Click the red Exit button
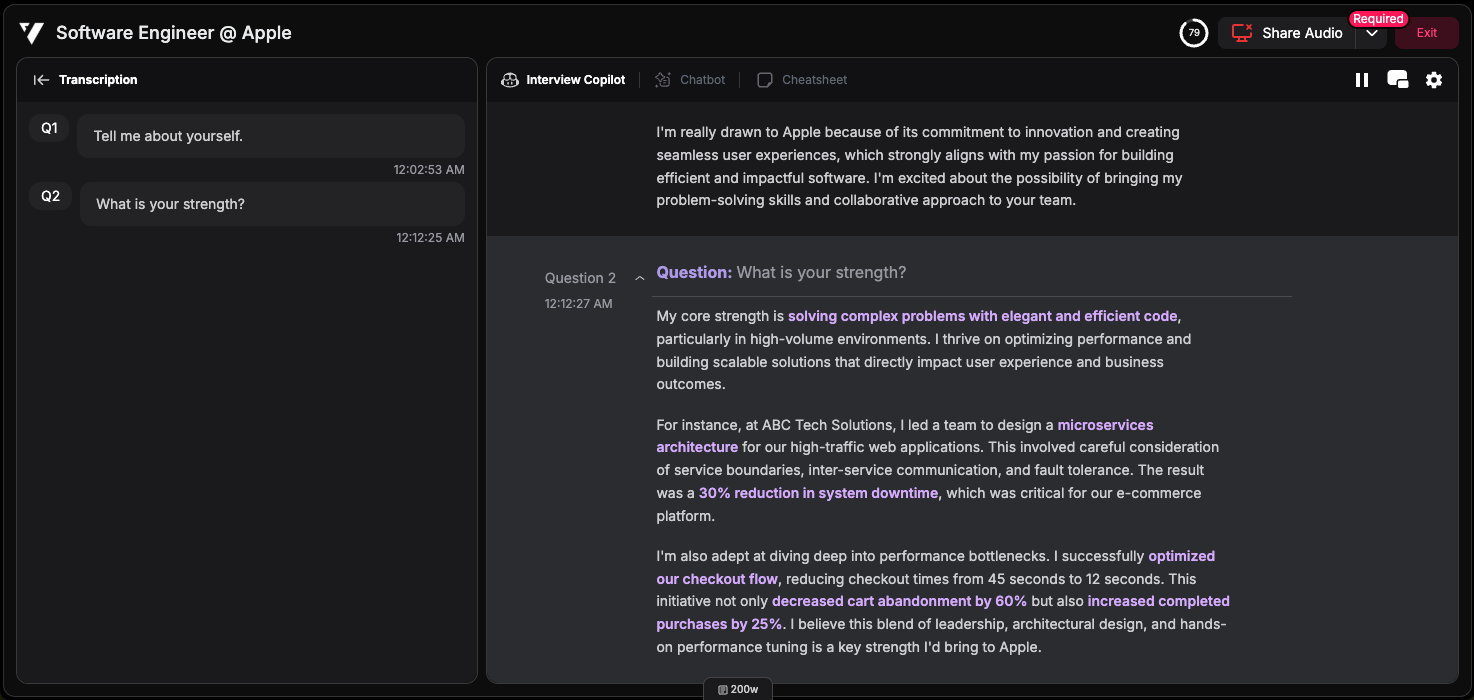 (x=1426, y=33)
